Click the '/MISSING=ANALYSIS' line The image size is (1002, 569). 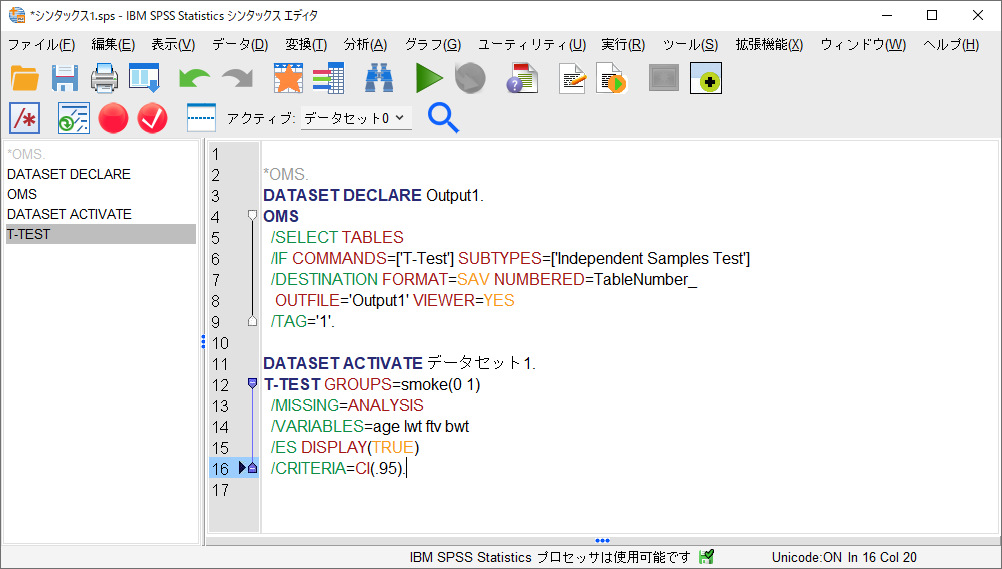[347, 405]
